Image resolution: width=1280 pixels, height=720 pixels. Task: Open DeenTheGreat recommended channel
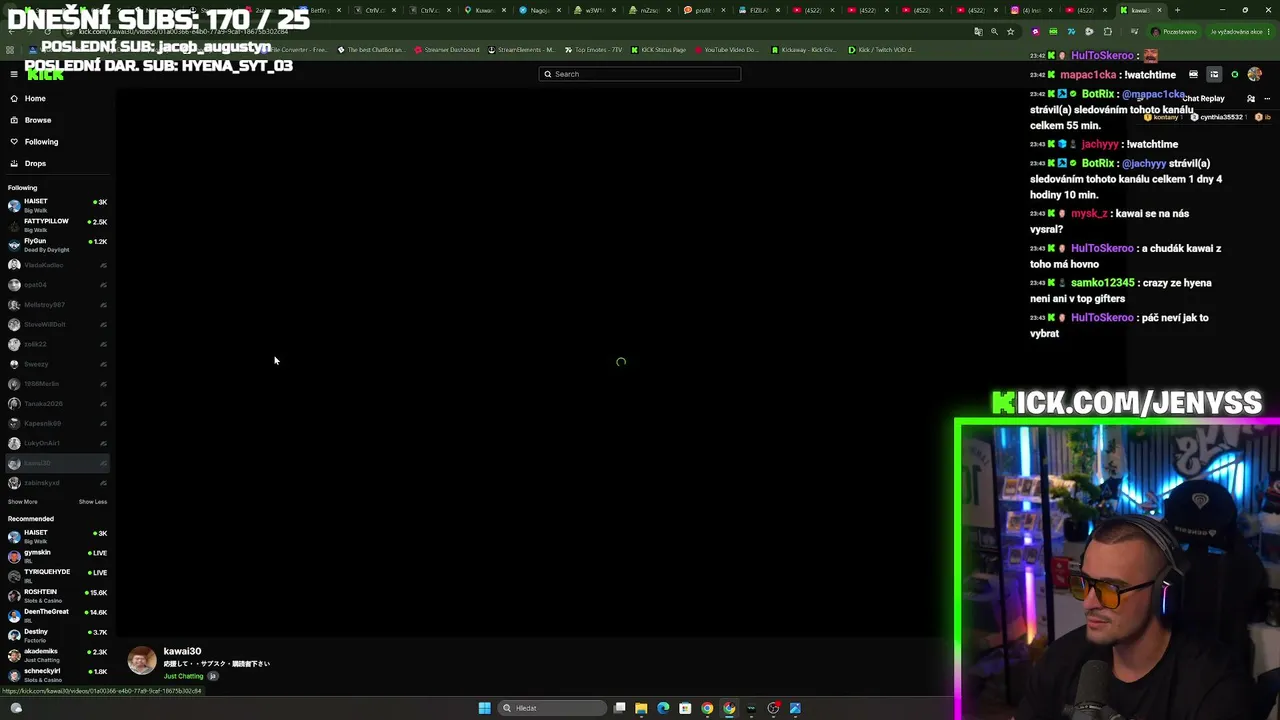57,615
